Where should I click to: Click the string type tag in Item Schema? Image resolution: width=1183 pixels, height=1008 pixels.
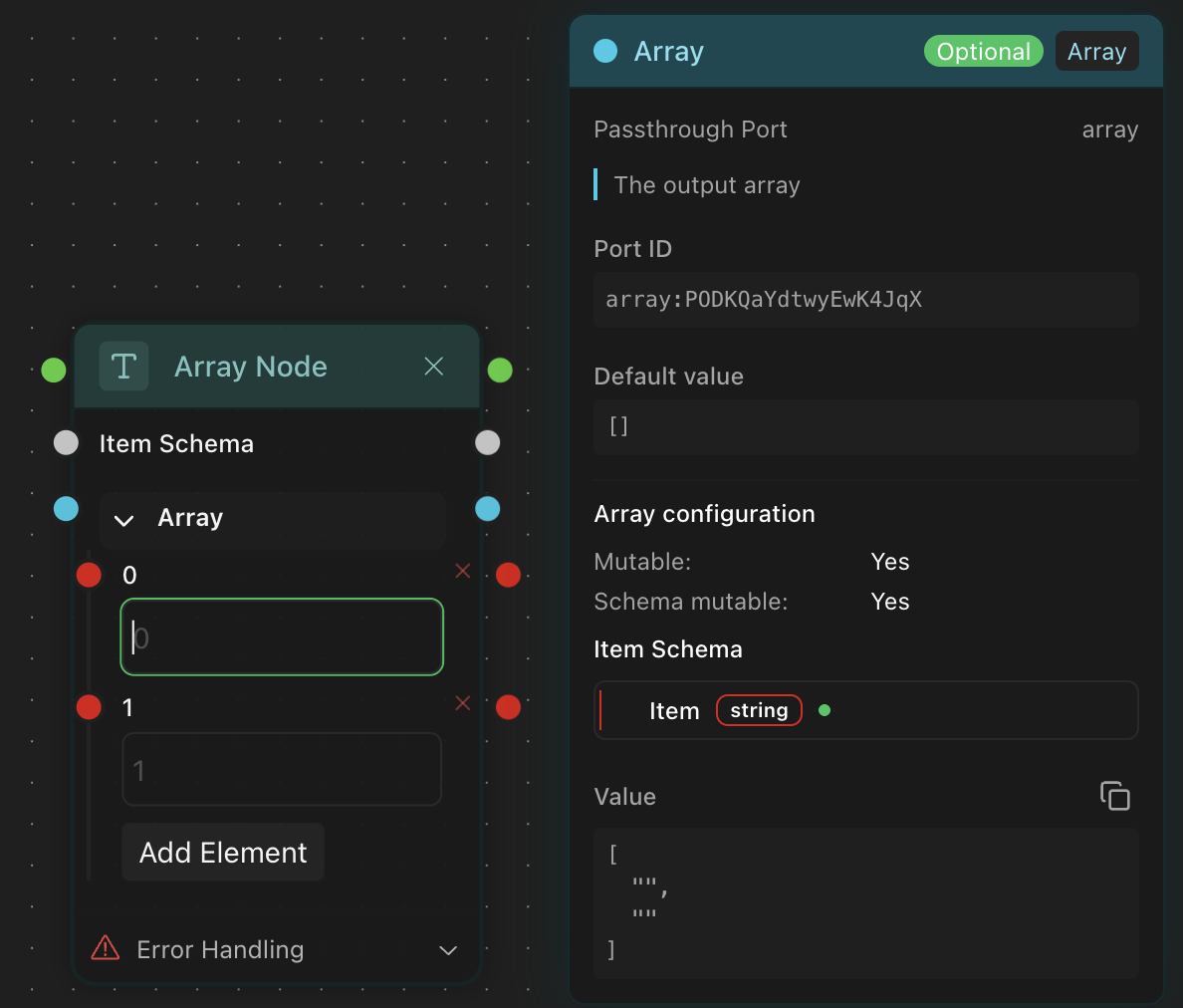coord(759,710)
